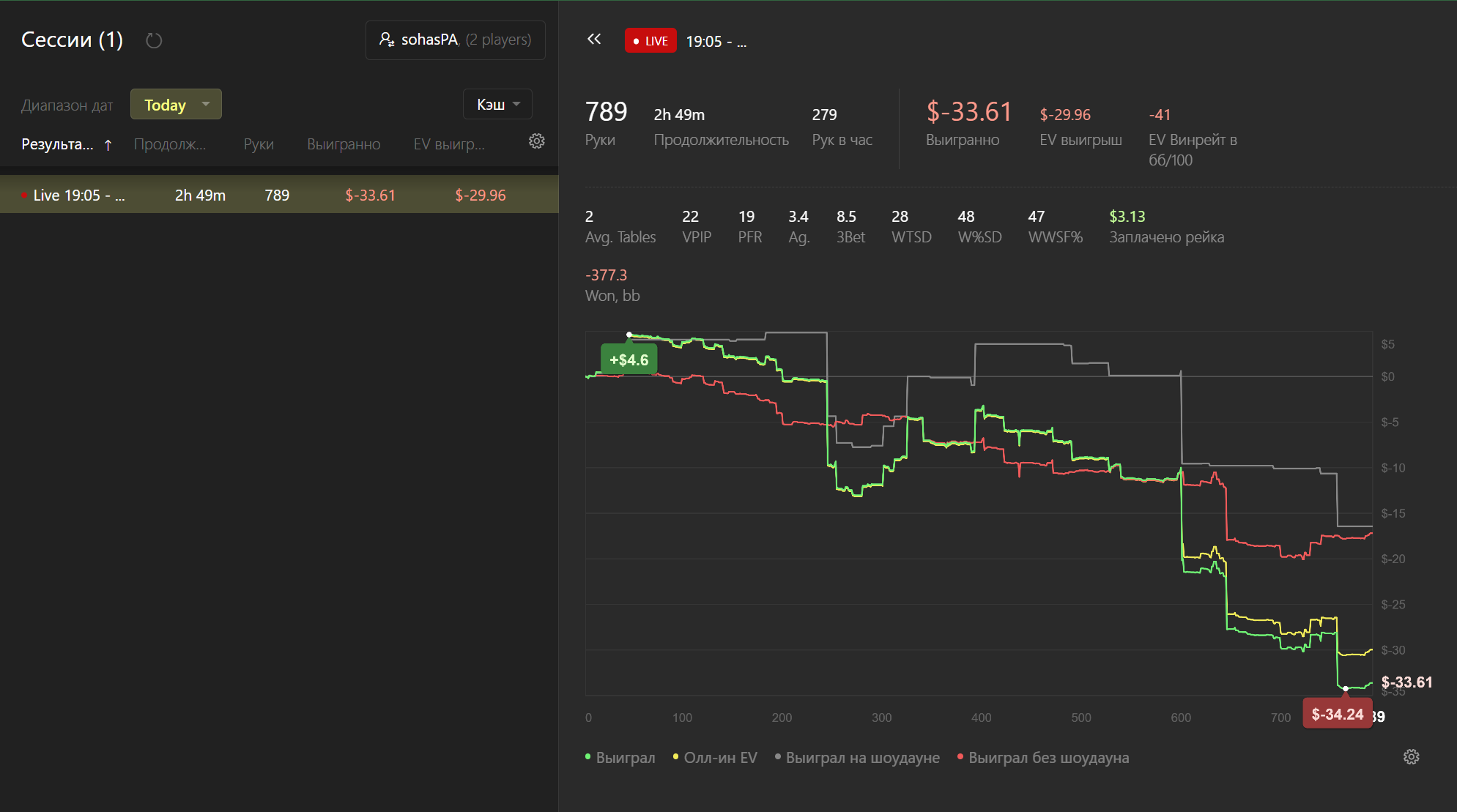
Task: Click the 22 VPIP stat
Action: [x=697, y=226]
